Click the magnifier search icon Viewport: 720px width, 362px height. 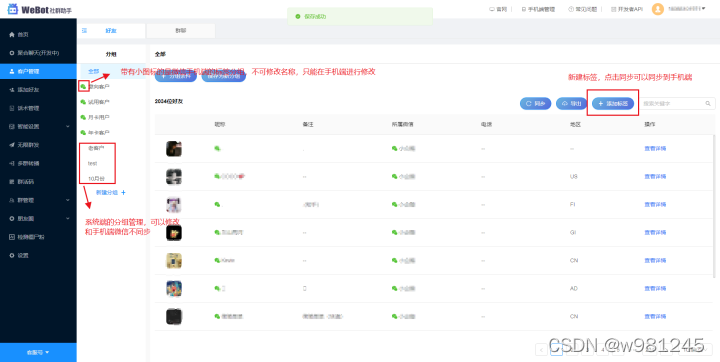tap(708, 104)
